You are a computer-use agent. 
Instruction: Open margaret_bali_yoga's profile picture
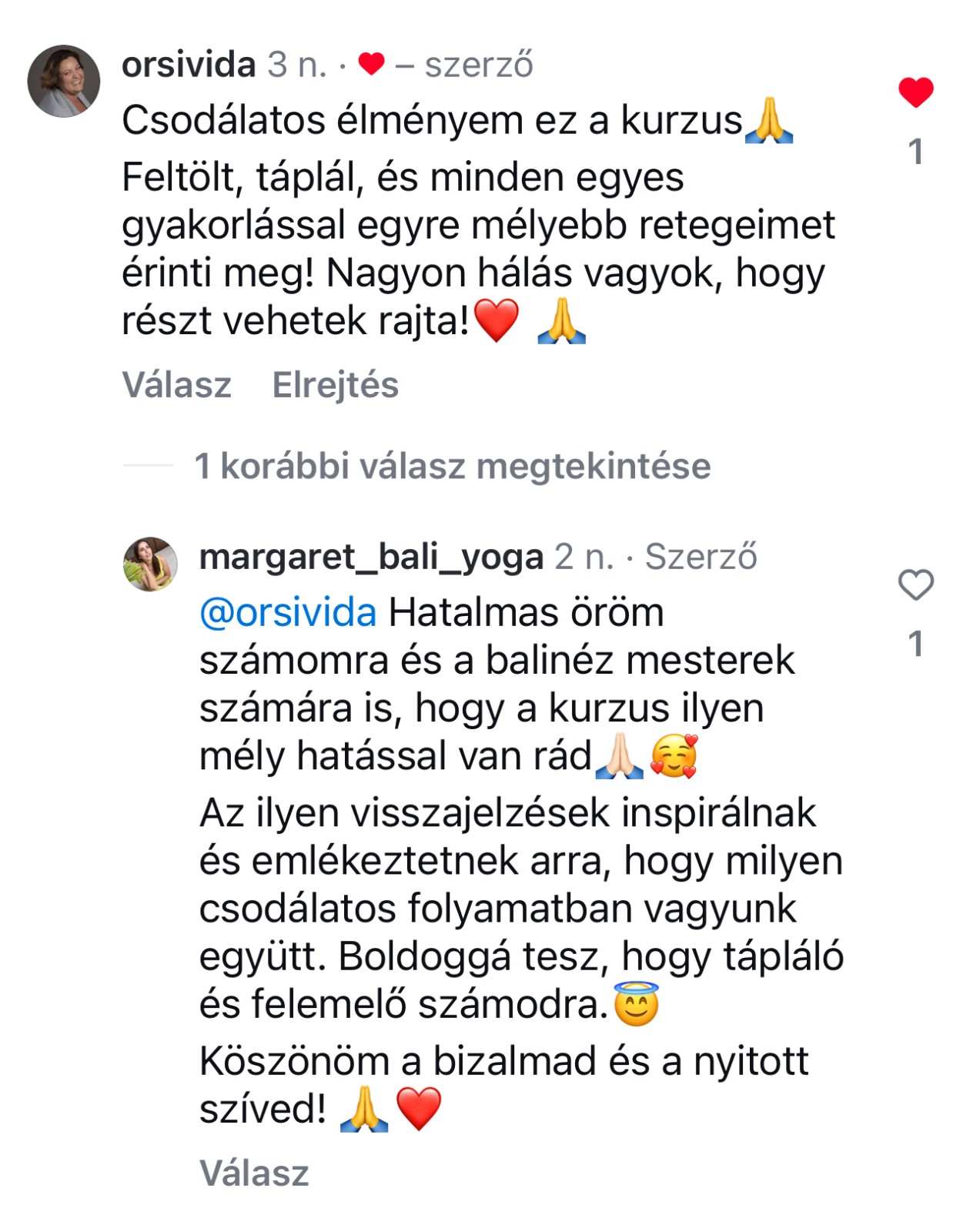click(x=150, y=564)
